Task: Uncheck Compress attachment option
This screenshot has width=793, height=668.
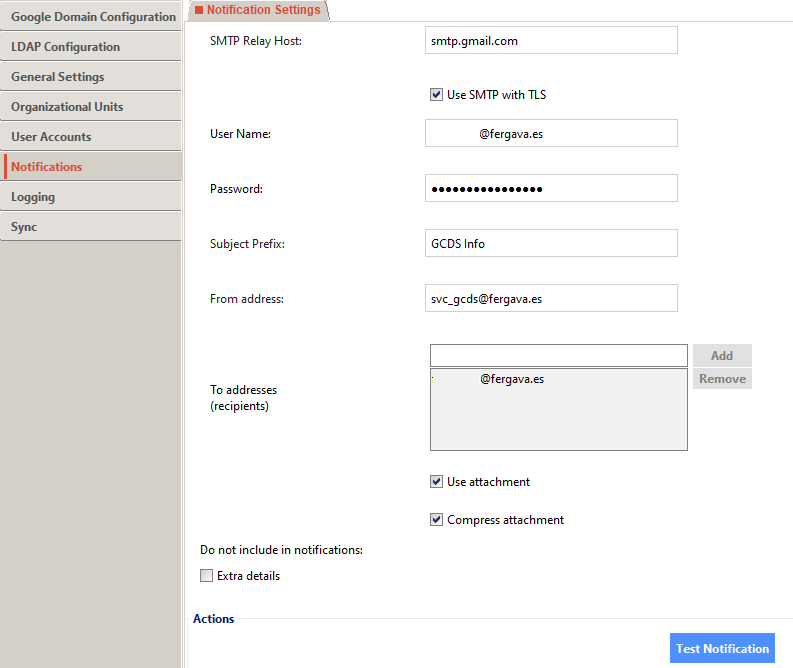Action: click(x=436, y=520)
